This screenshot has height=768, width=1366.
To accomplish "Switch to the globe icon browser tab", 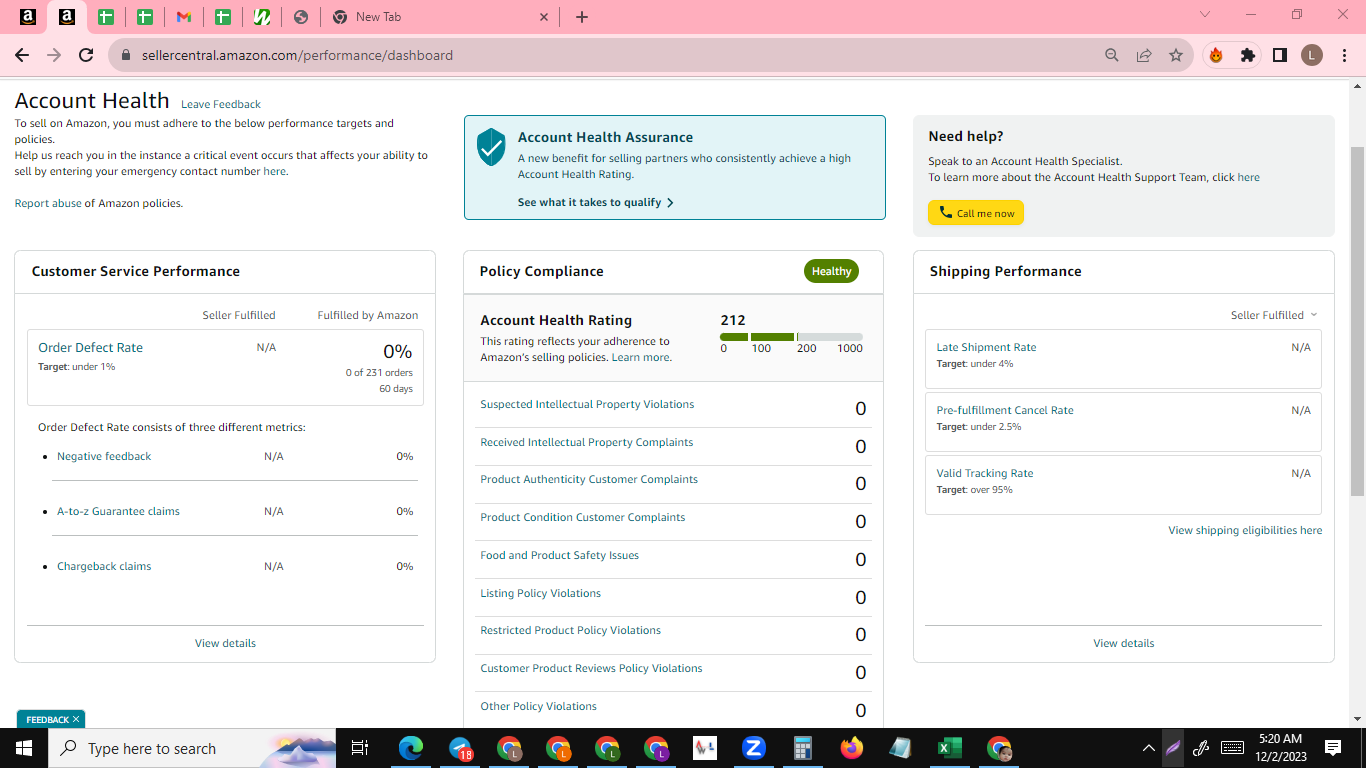I will click(301, 17).
